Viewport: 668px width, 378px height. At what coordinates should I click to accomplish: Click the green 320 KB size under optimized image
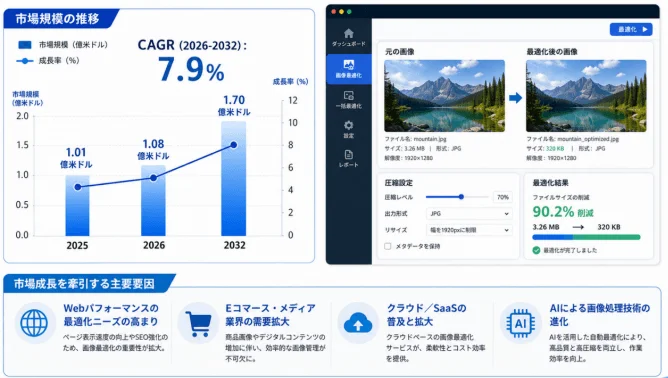click(x=555, y=149)
